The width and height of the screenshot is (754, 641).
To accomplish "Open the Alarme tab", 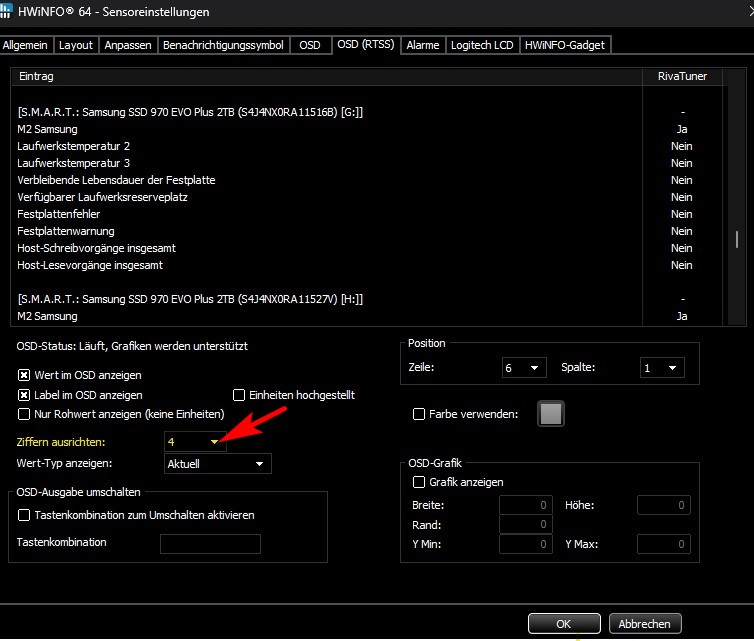I will pos(423,45).
